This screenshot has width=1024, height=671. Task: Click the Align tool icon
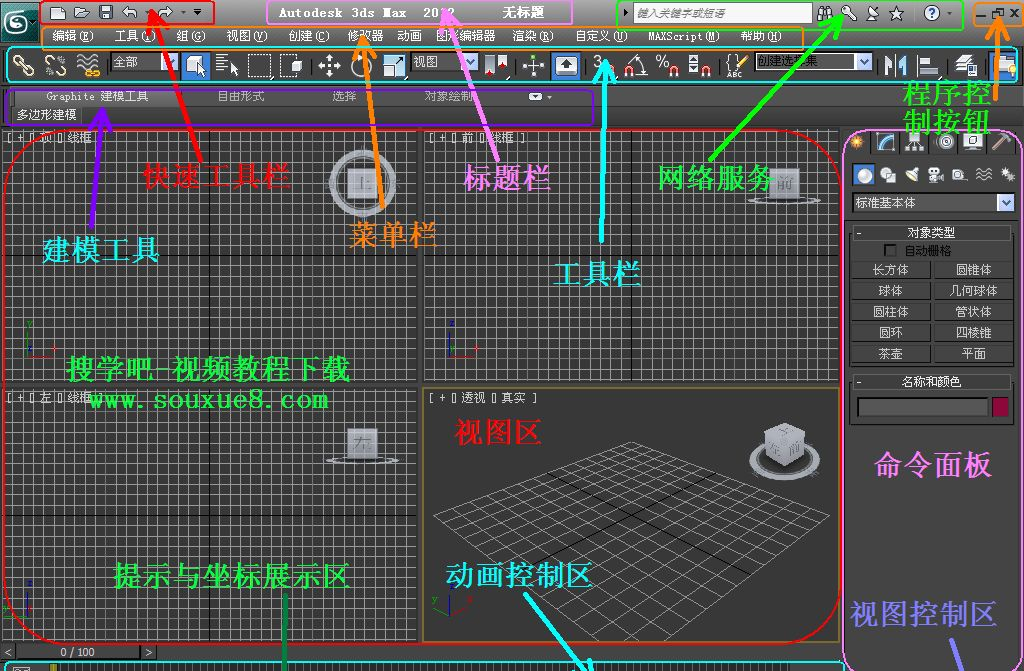[927, 65]
